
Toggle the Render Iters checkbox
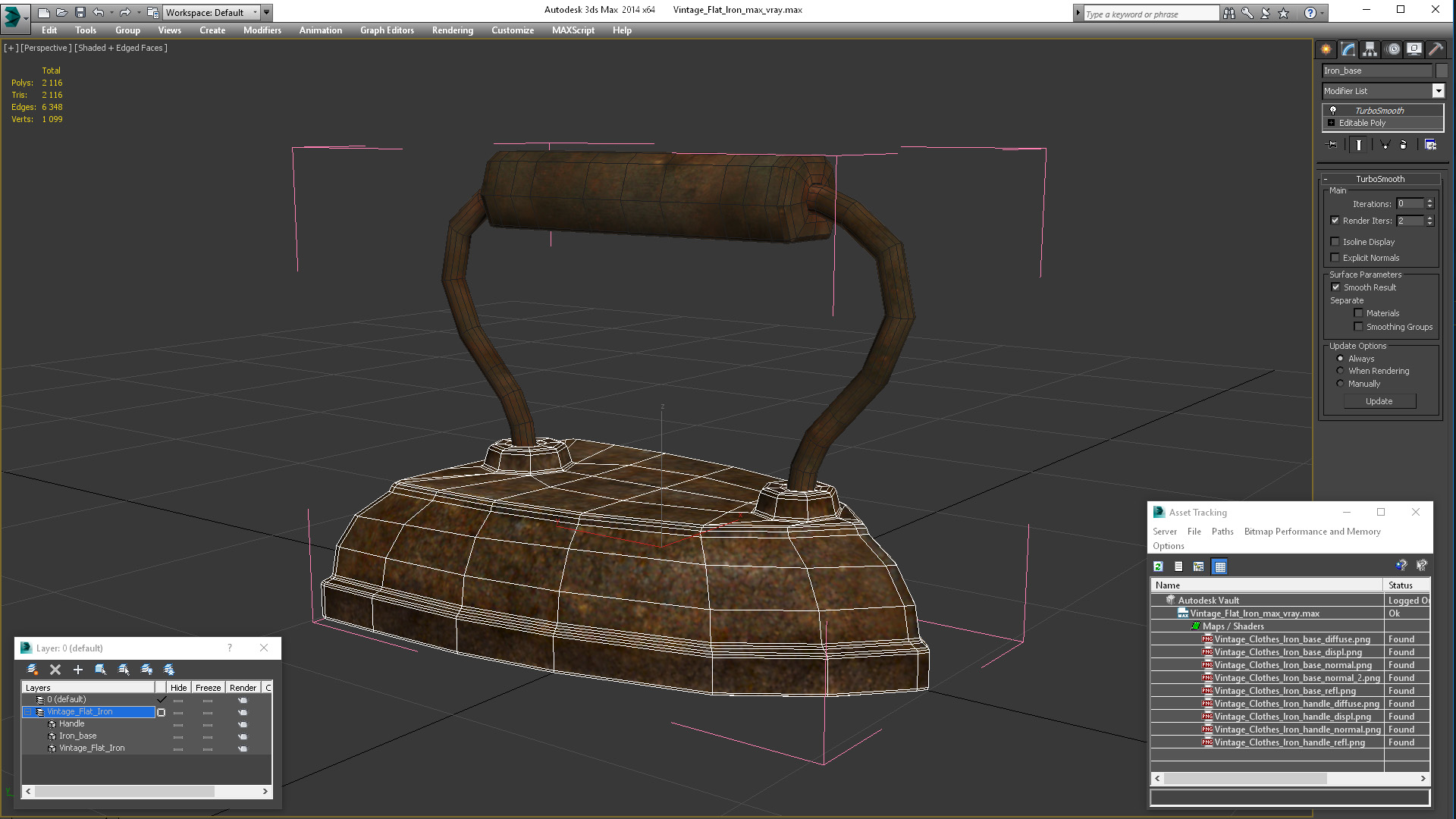[x=1335, y=221]
